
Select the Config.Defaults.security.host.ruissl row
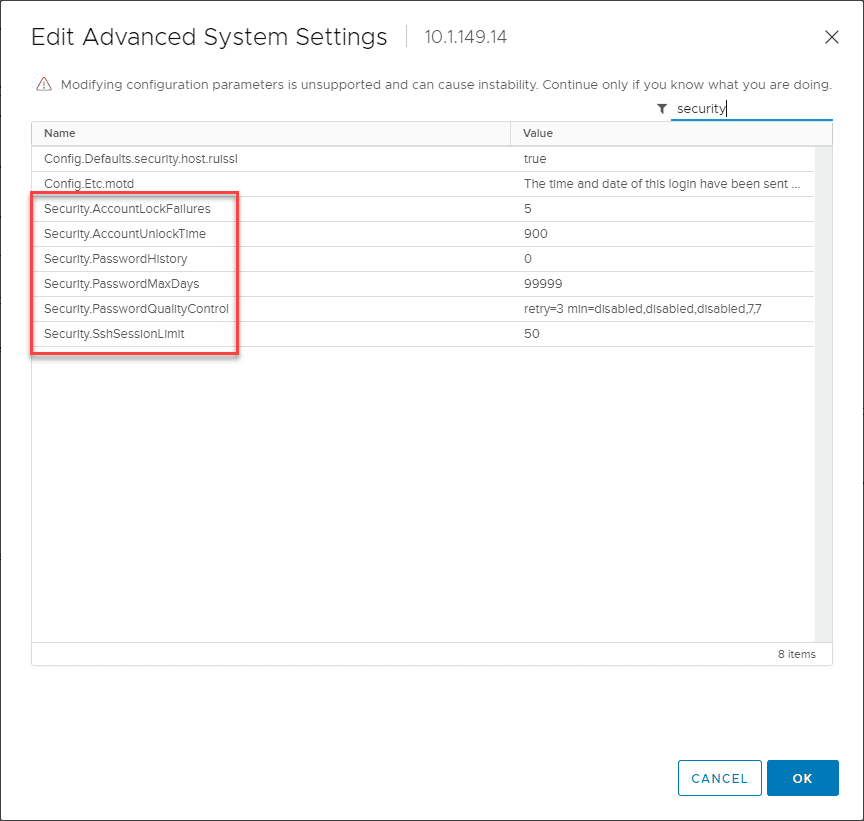[141, 159]
